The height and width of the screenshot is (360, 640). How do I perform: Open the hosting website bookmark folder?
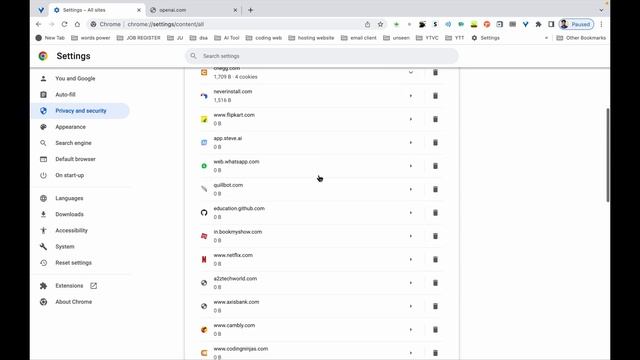(x=311, y=38)
